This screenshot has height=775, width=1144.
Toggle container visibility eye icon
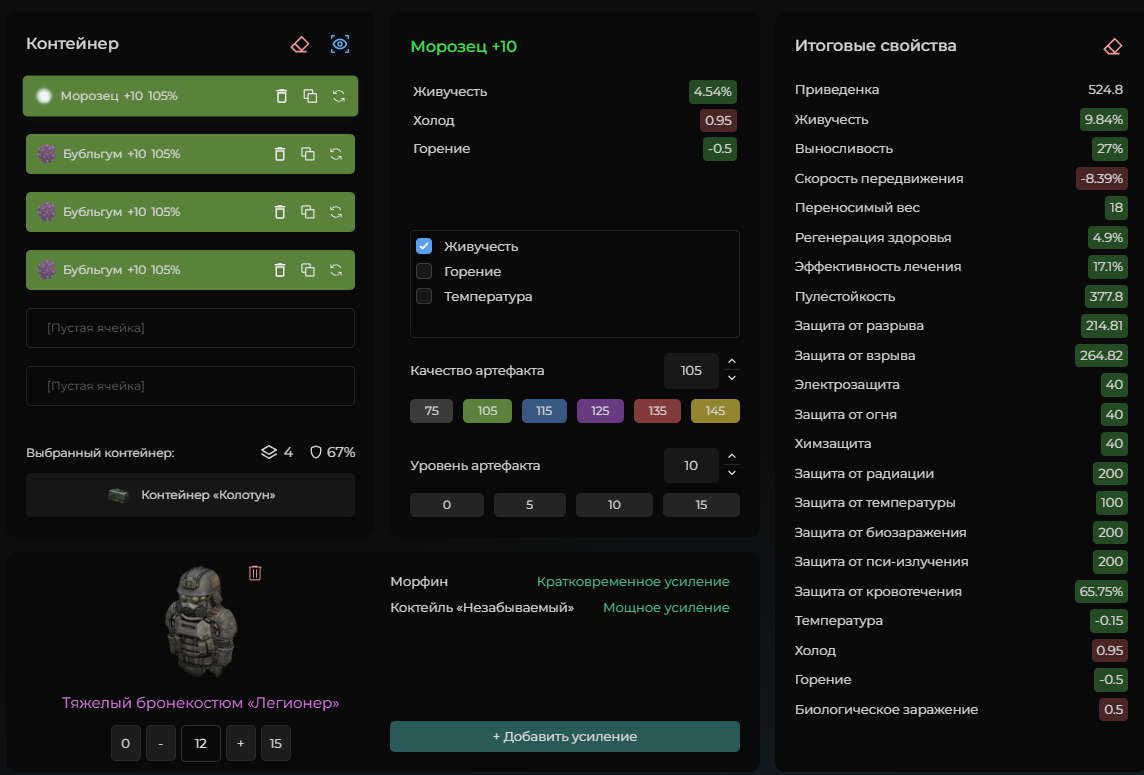tap(340, 44)
